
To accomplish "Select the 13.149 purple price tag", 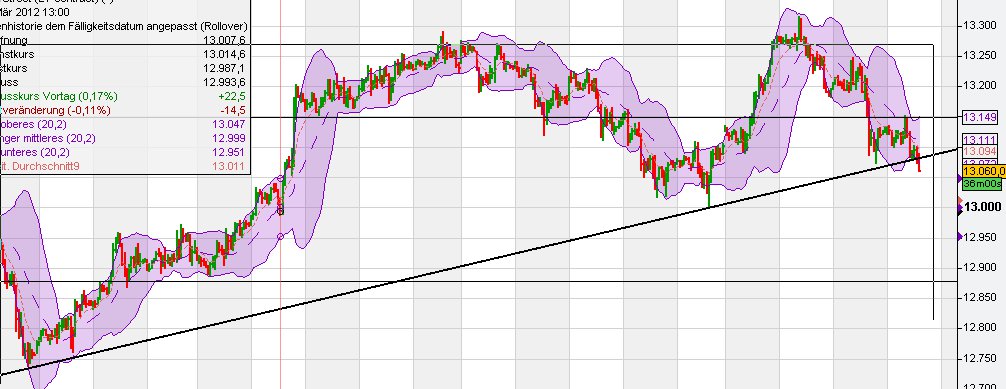I will point(979,116).
